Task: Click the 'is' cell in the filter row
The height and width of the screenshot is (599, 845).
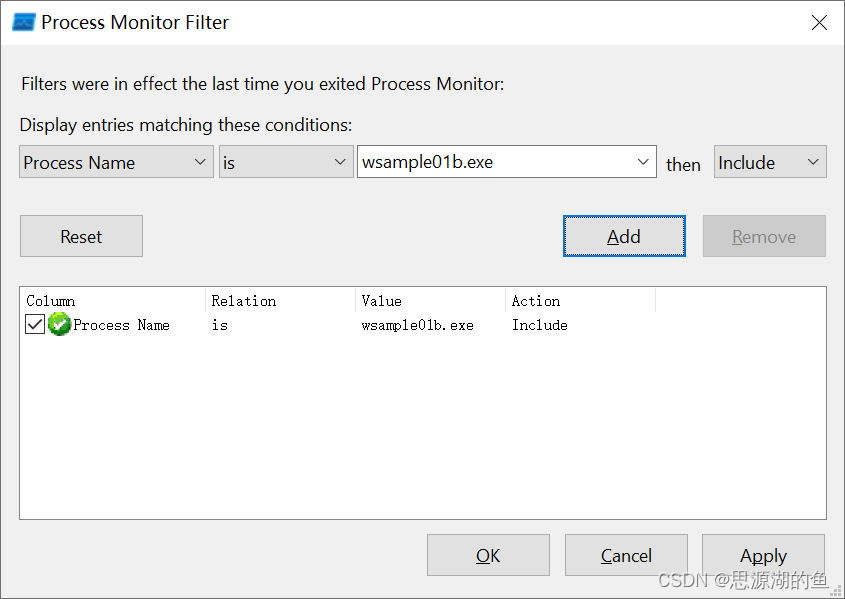Action: pyautogui.click(x=220, y=325)
